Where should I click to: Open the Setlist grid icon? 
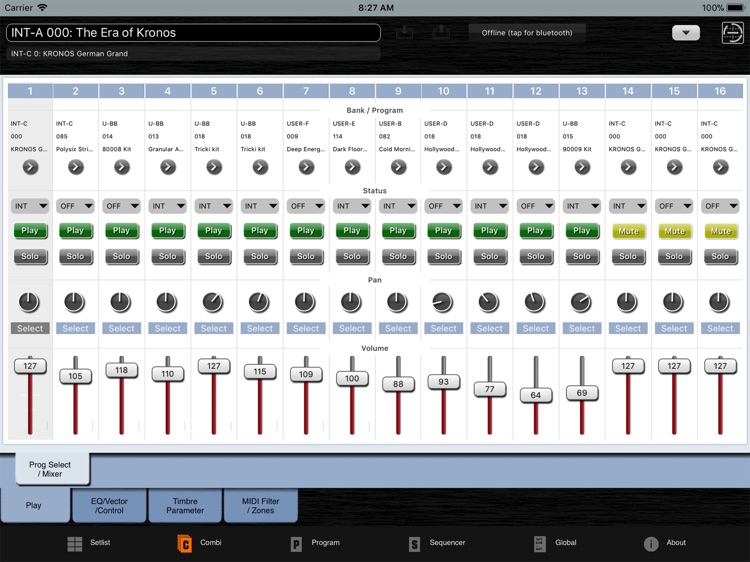coord(75,544)
